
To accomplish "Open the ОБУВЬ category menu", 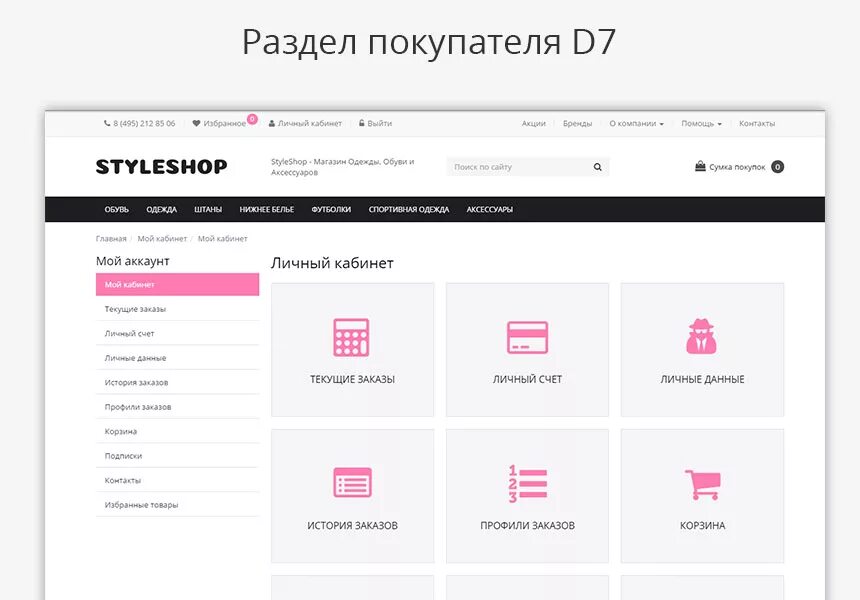I will pyautogui.click(x=117, y=210).
